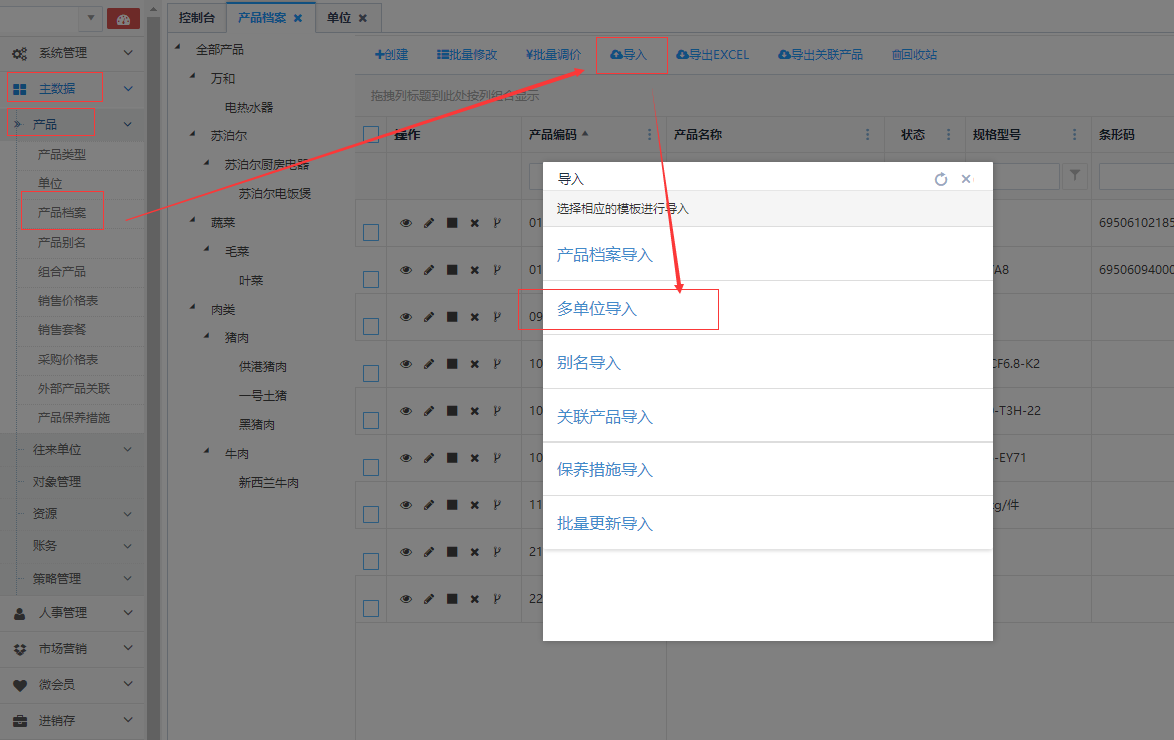Toggle the select-all header checkbox

pyautogui.click(x=371, y=135)
